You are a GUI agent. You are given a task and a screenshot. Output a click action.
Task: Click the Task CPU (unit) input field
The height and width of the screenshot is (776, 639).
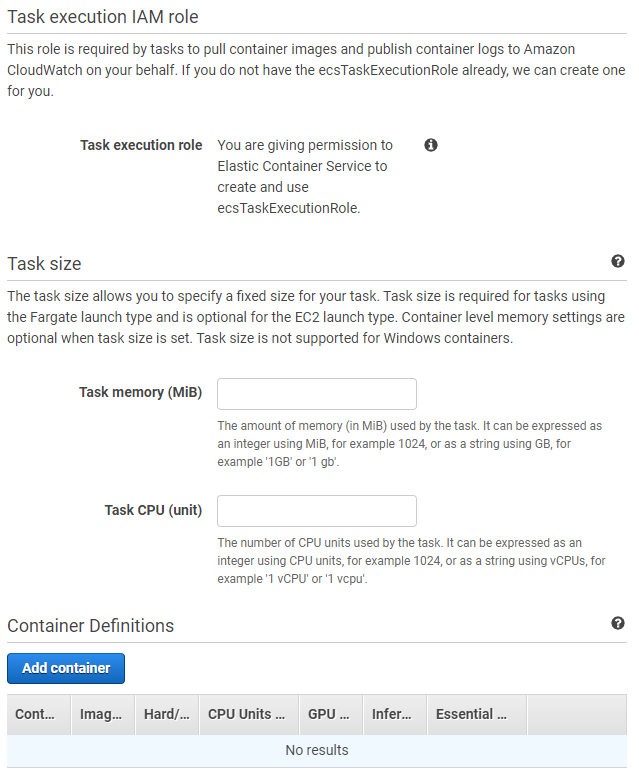click(317, 511)
